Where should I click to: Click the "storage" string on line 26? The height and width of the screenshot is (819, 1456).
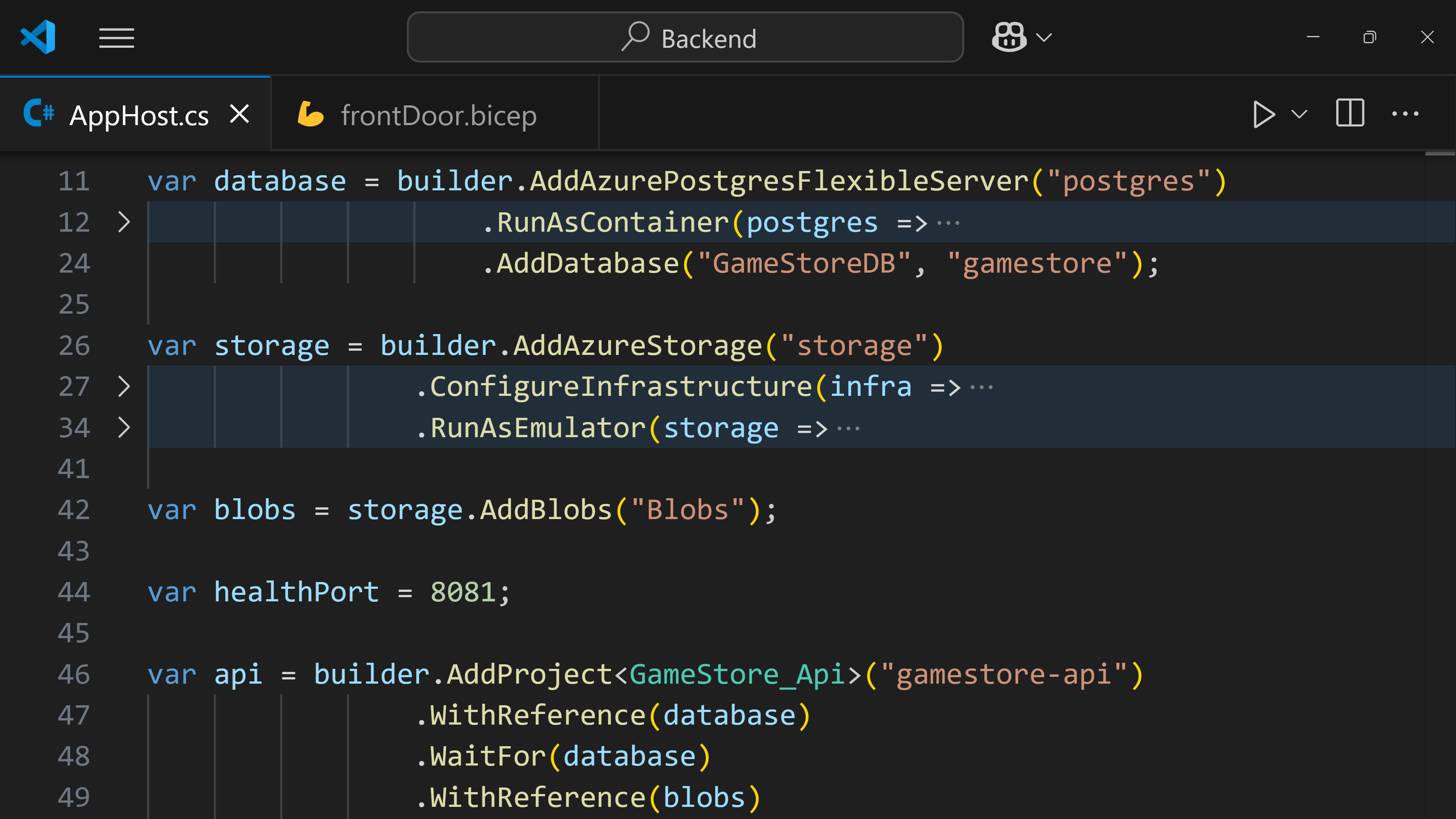[854, 345]
